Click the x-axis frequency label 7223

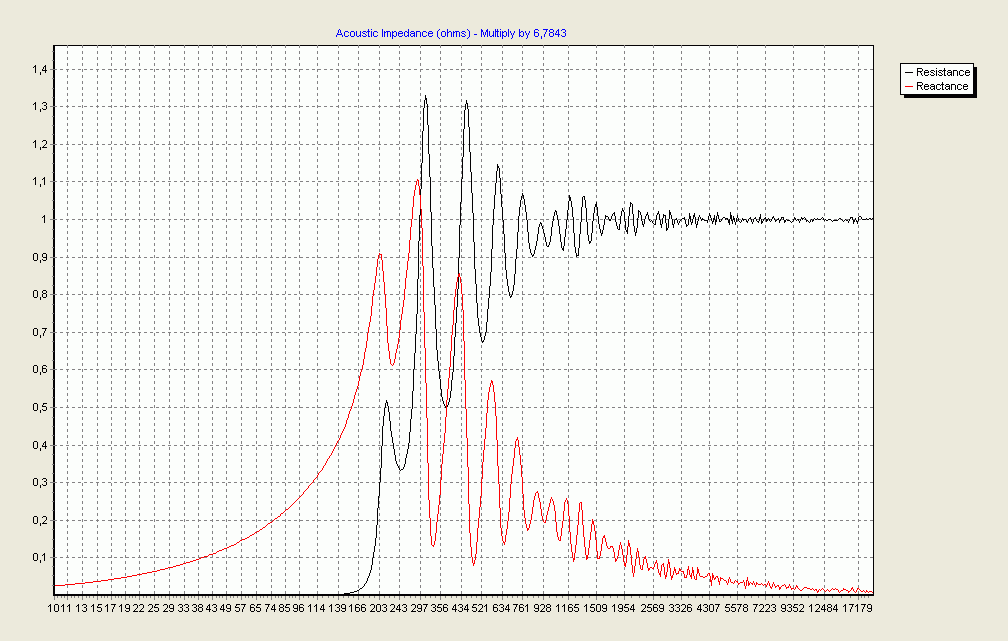pos(765,608)
